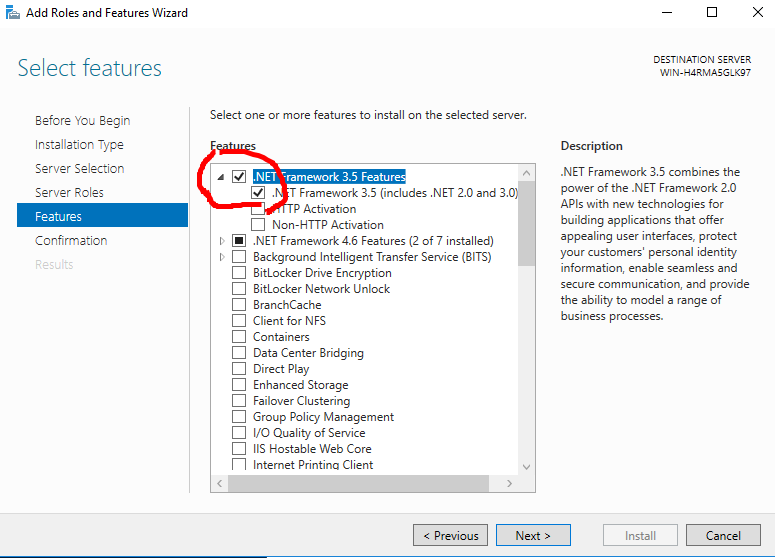
Task: Click features list scroll up arrow
Action: coord(526,173)
